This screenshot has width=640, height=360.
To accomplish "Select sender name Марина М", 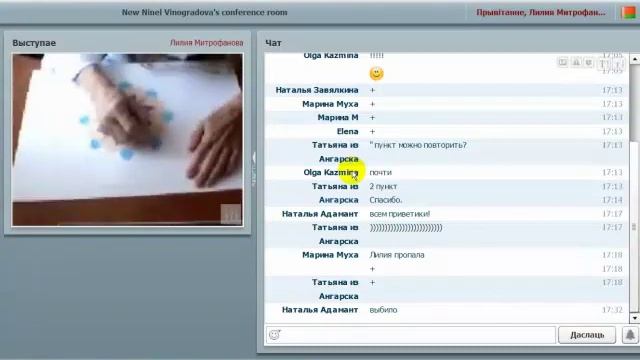I will tap(338, 118).
